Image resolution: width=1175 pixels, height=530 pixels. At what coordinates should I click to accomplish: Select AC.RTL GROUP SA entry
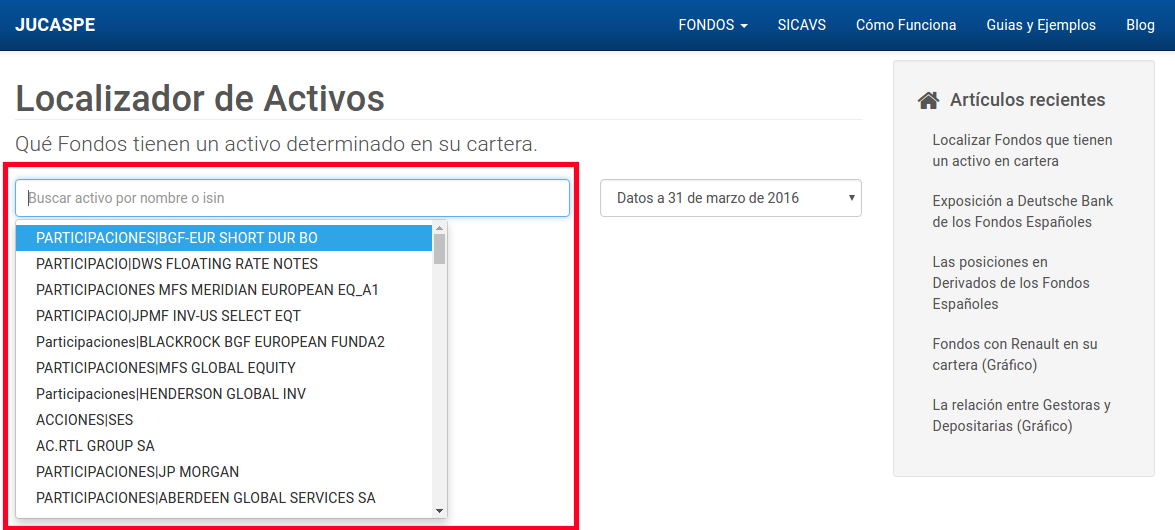(x=224, y=445)
